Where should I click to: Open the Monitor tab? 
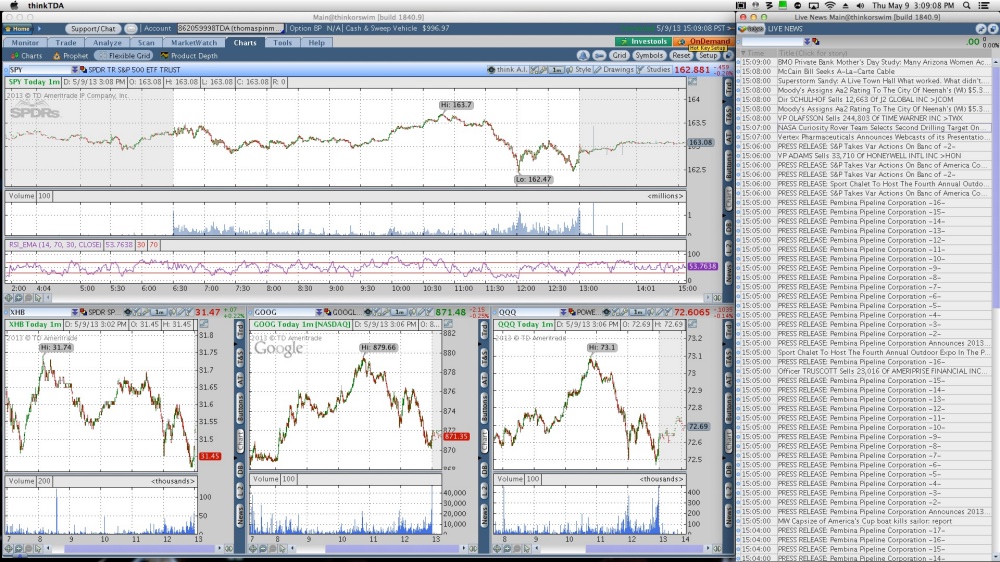(25, 43)
